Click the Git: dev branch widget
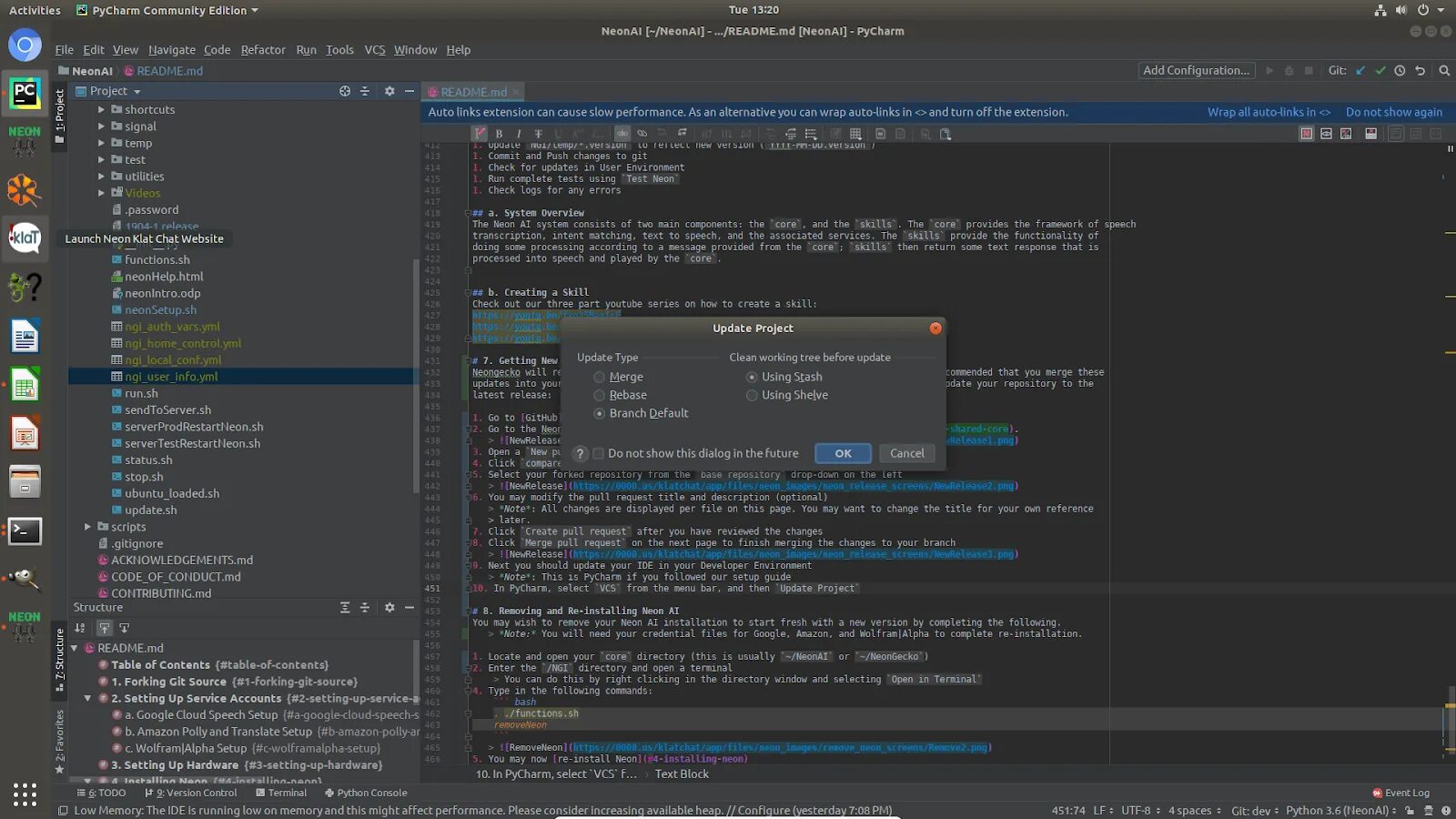The height and width of the screenshot is (819, 1456). [x=1255, y=810]
